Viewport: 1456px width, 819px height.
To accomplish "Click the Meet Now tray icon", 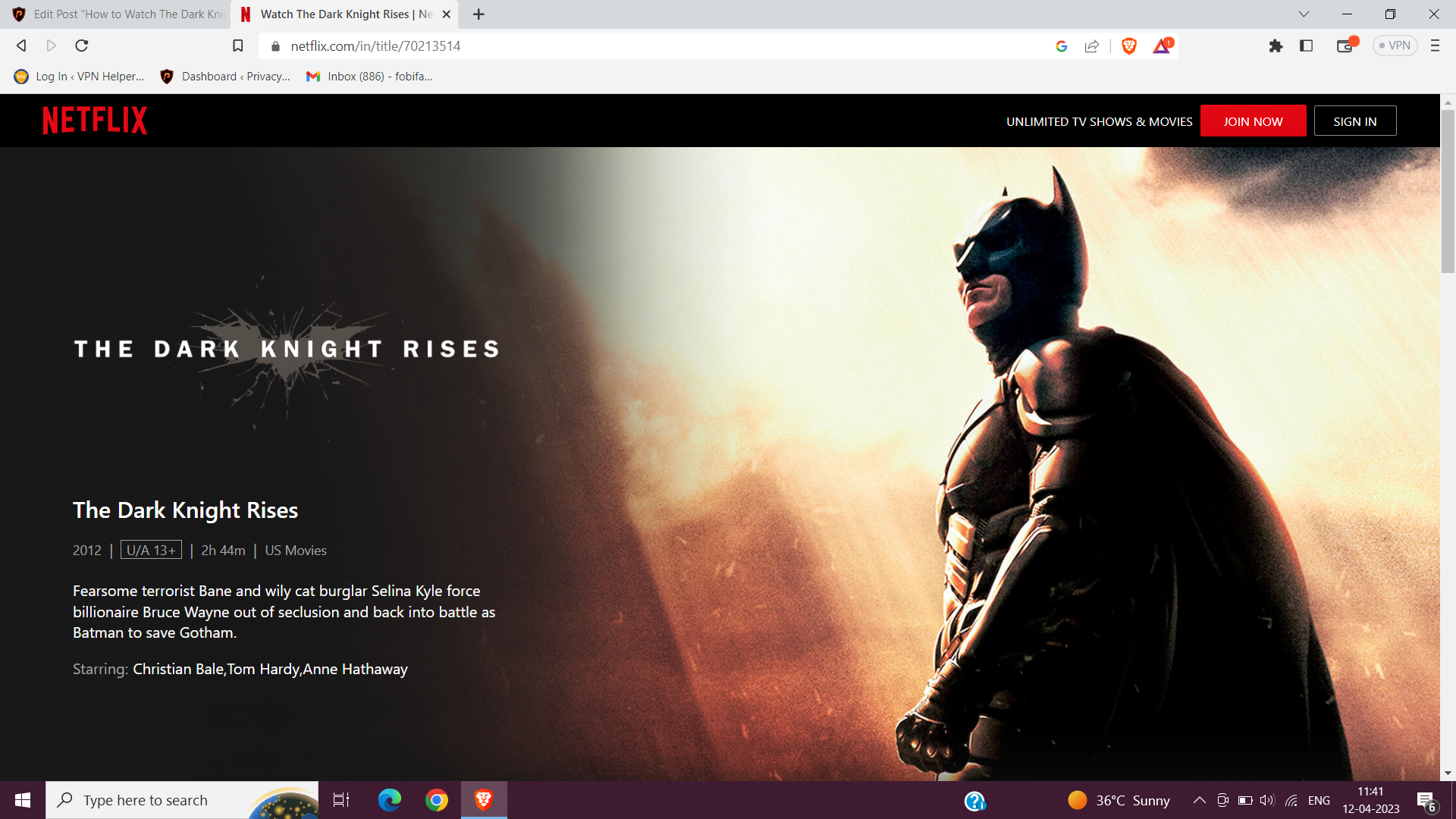I will pos(1222,800).
